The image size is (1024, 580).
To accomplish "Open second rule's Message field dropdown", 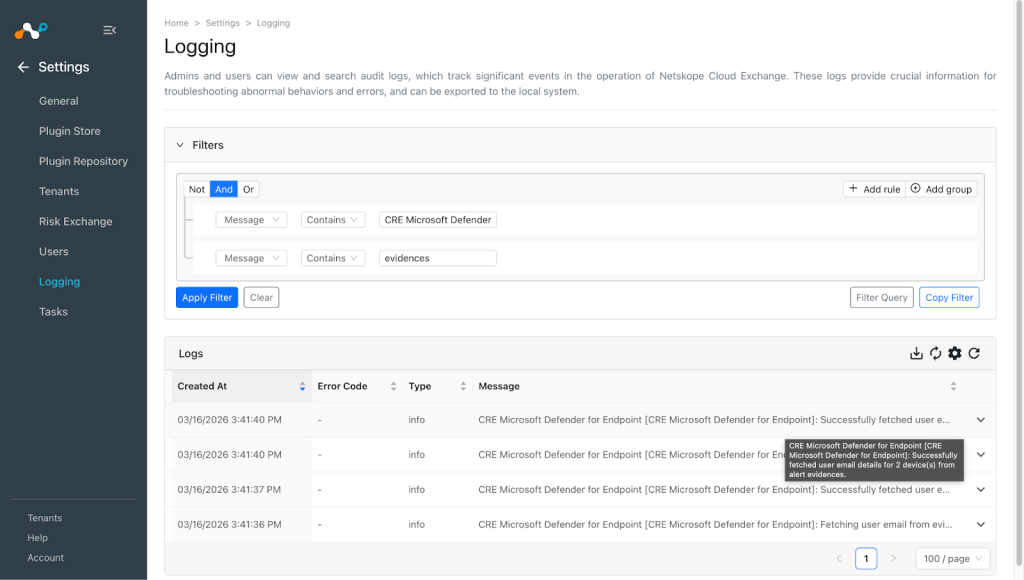I will [x=251, y=258].
